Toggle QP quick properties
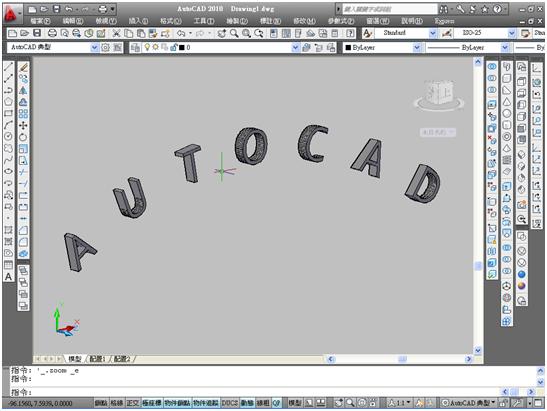 coord(277,403)
